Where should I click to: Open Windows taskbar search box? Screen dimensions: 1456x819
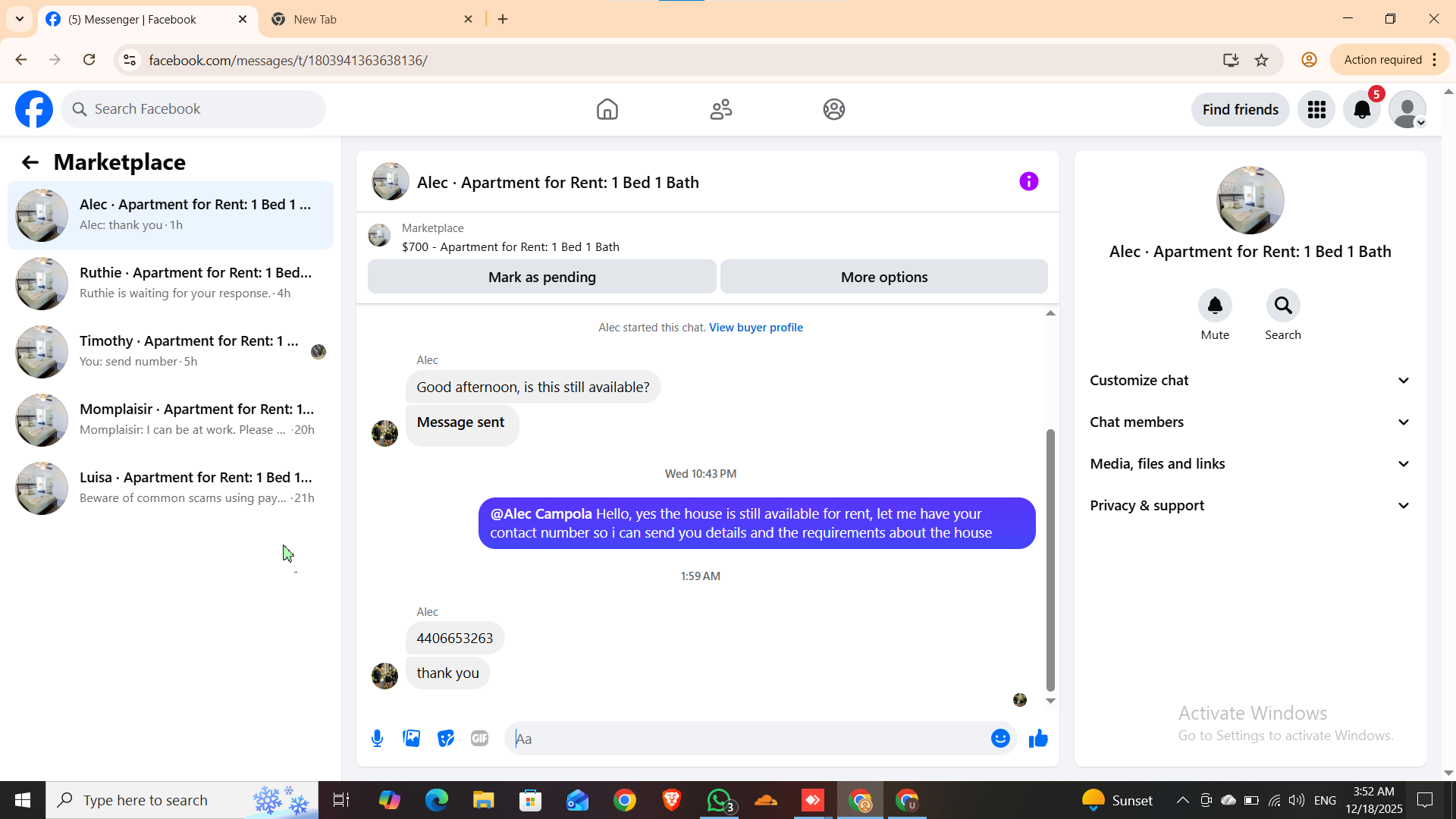pyautogui.click(x=182, y=800)
